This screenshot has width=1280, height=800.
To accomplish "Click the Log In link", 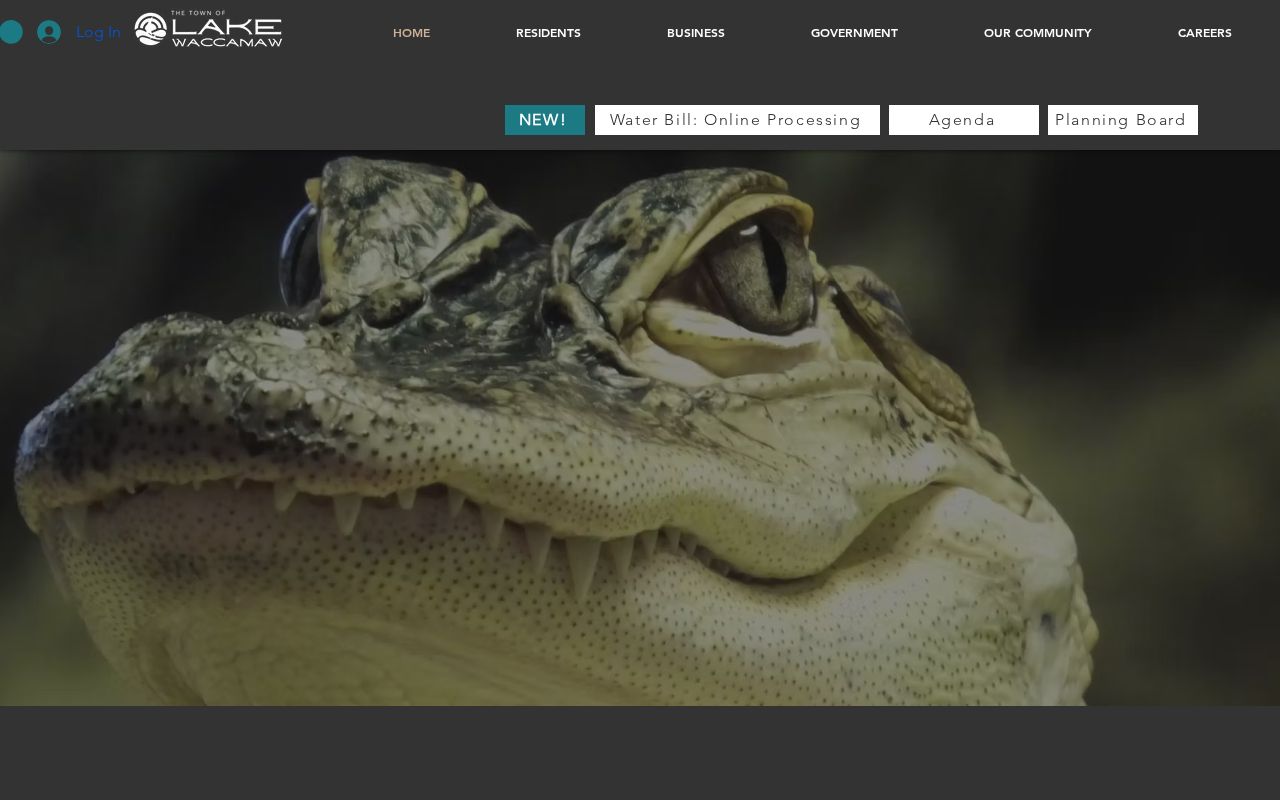I will coord(98,32).
